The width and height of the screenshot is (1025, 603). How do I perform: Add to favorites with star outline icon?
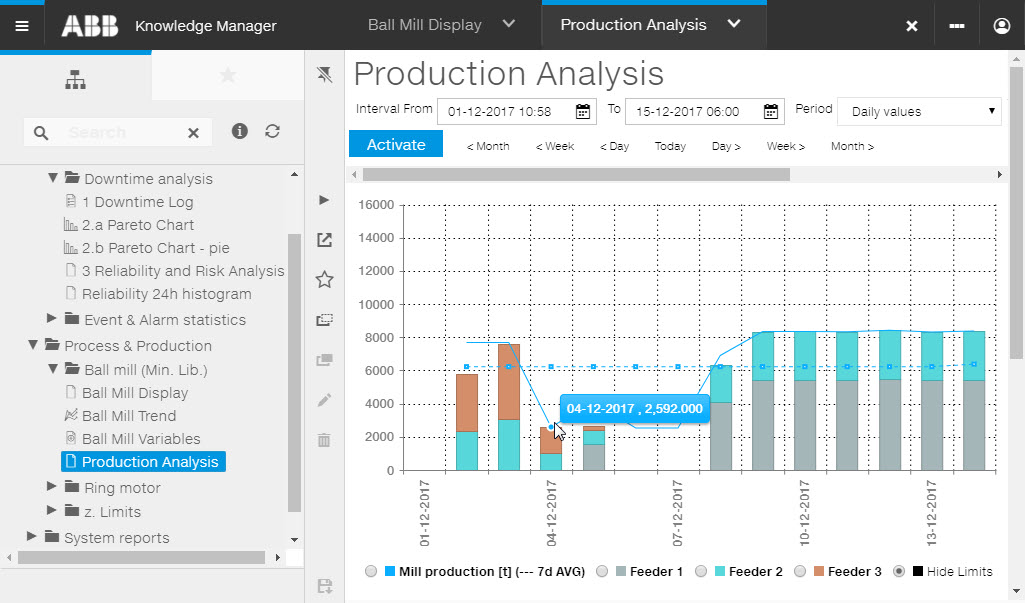pos(324,280)
